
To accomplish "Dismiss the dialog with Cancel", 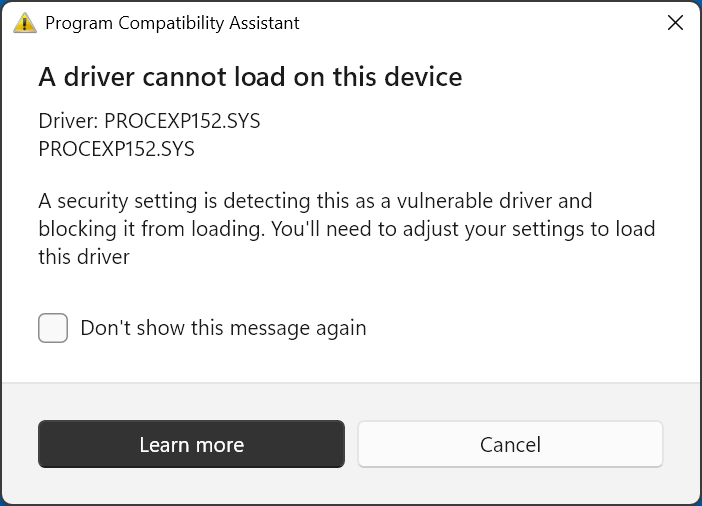I will click(x=510, y=445).
